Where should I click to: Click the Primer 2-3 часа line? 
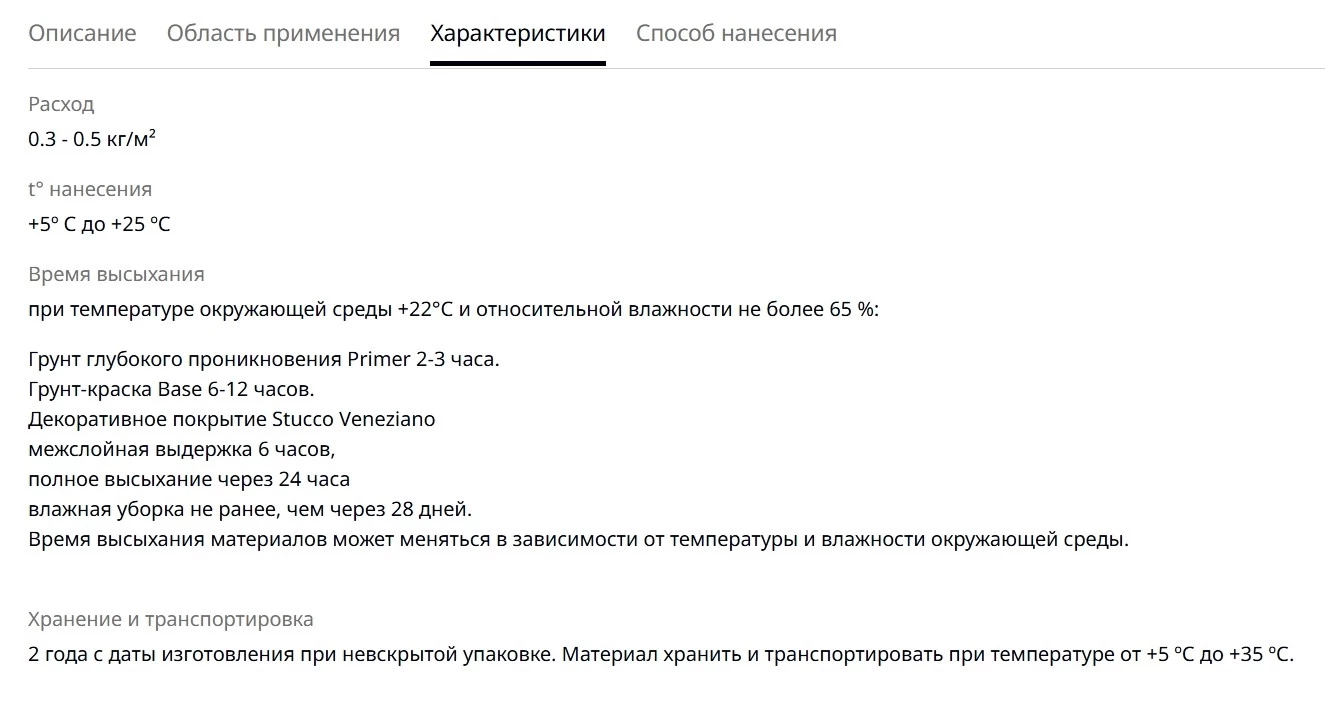(264, 359)
